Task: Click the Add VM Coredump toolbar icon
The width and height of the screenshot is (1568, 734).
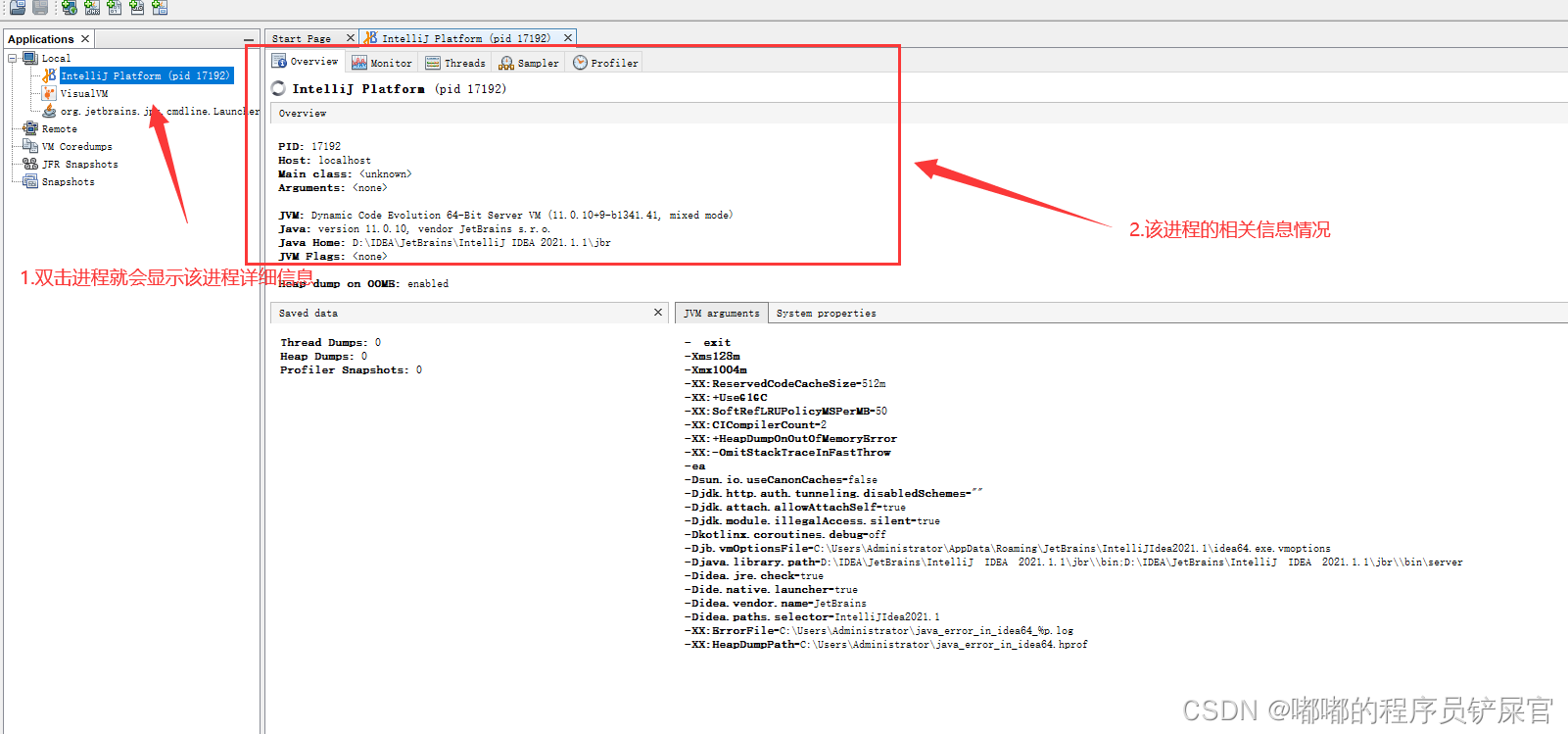Action: click(115, 8)
